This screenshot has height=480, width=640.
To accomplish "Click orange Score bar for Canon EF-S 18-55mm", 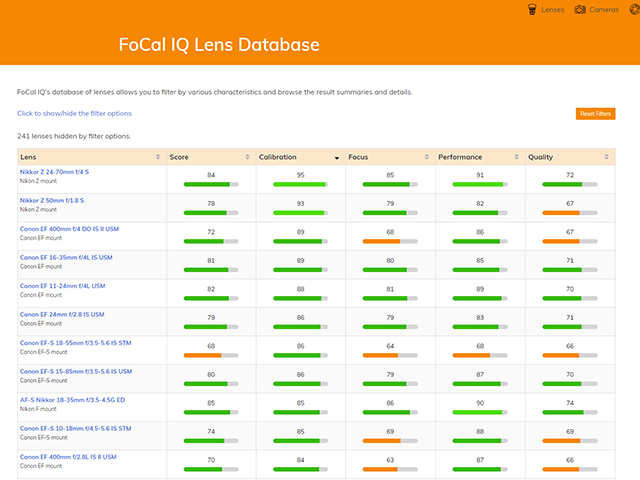I will (x=211, y=356).
